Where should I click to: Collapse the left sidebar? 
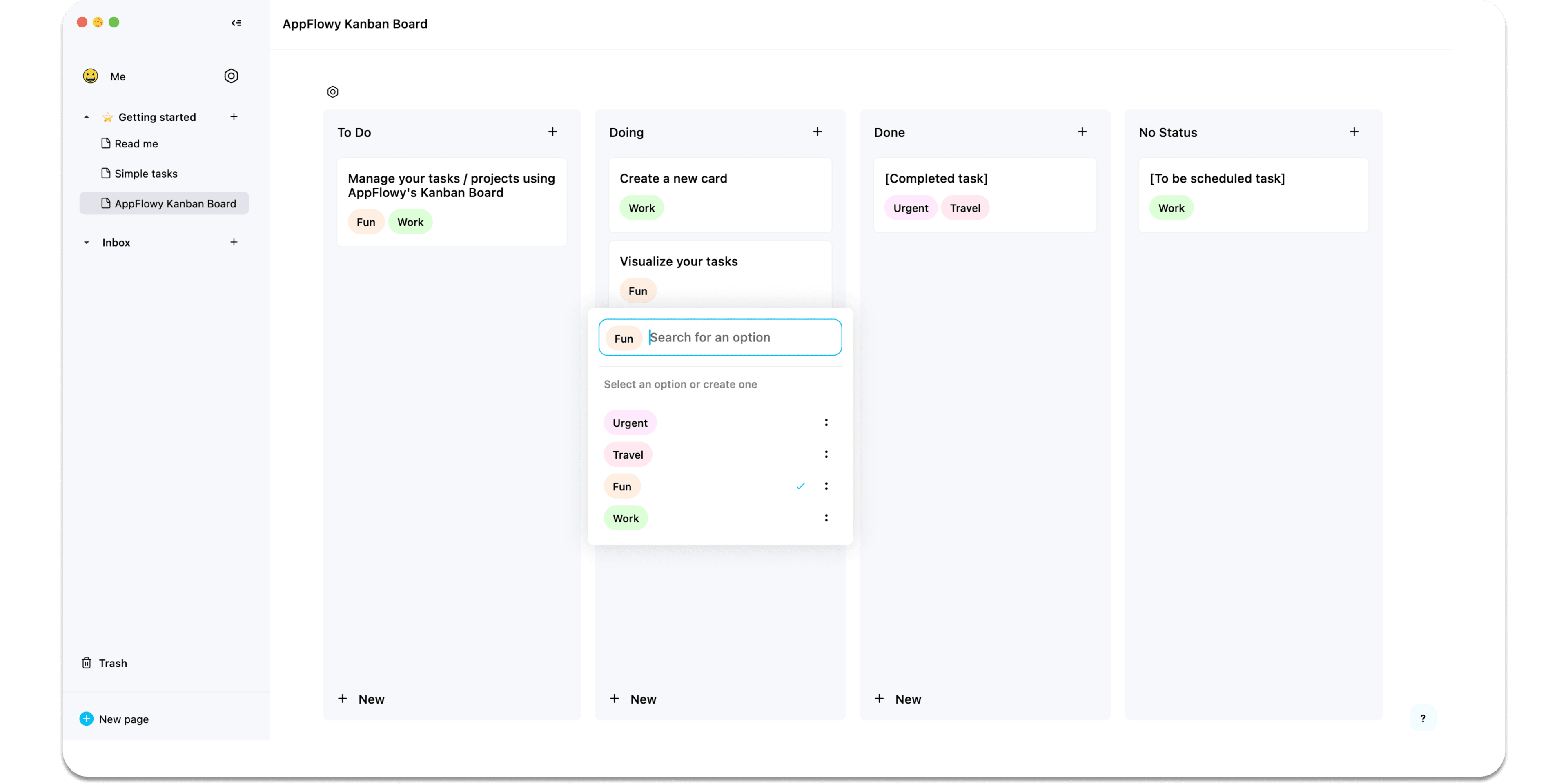237,22
